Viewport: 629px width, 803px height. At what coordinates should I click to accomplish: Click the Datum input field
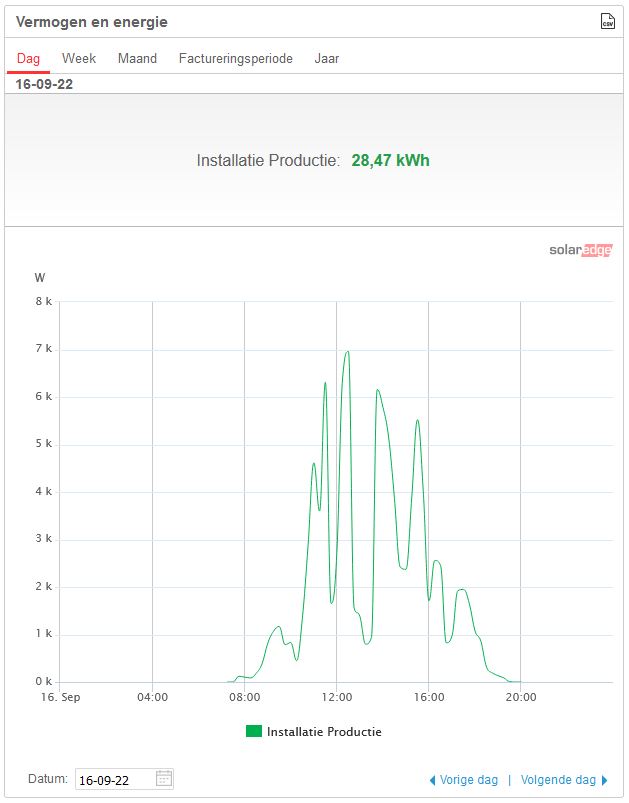(114, 779)
